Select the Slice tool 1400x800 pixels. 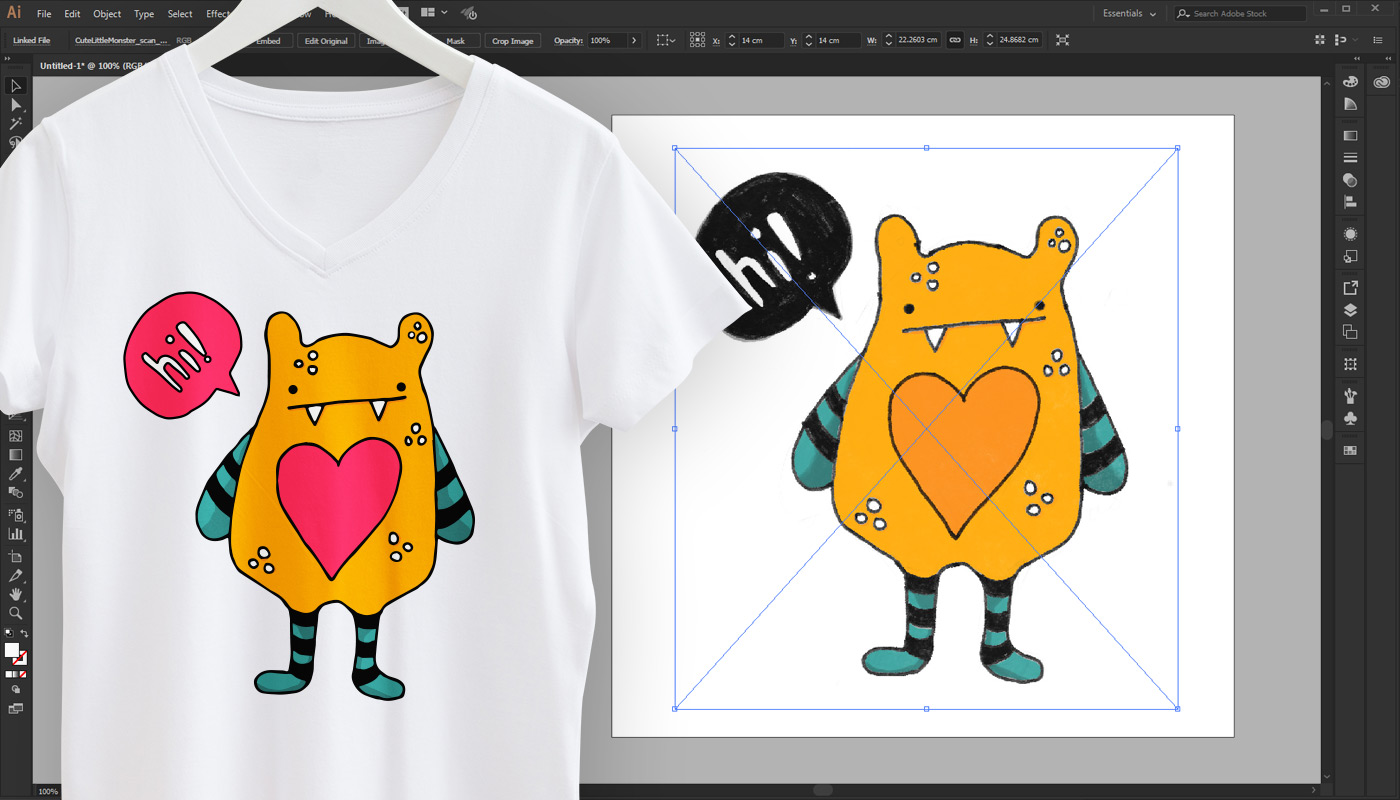tap(16, 574)
